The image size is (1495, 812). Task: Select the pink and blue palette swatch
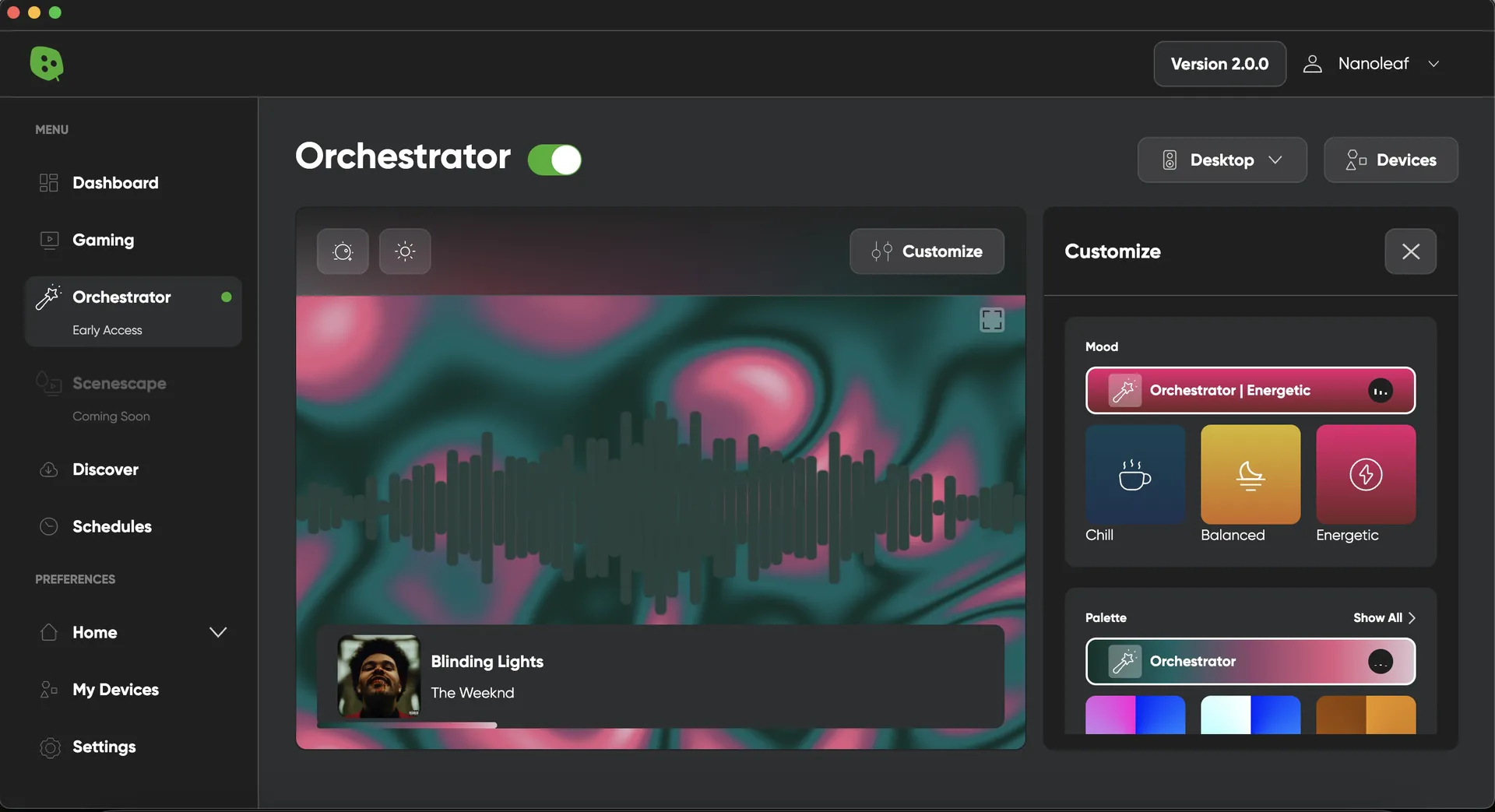click(1135, 715)
